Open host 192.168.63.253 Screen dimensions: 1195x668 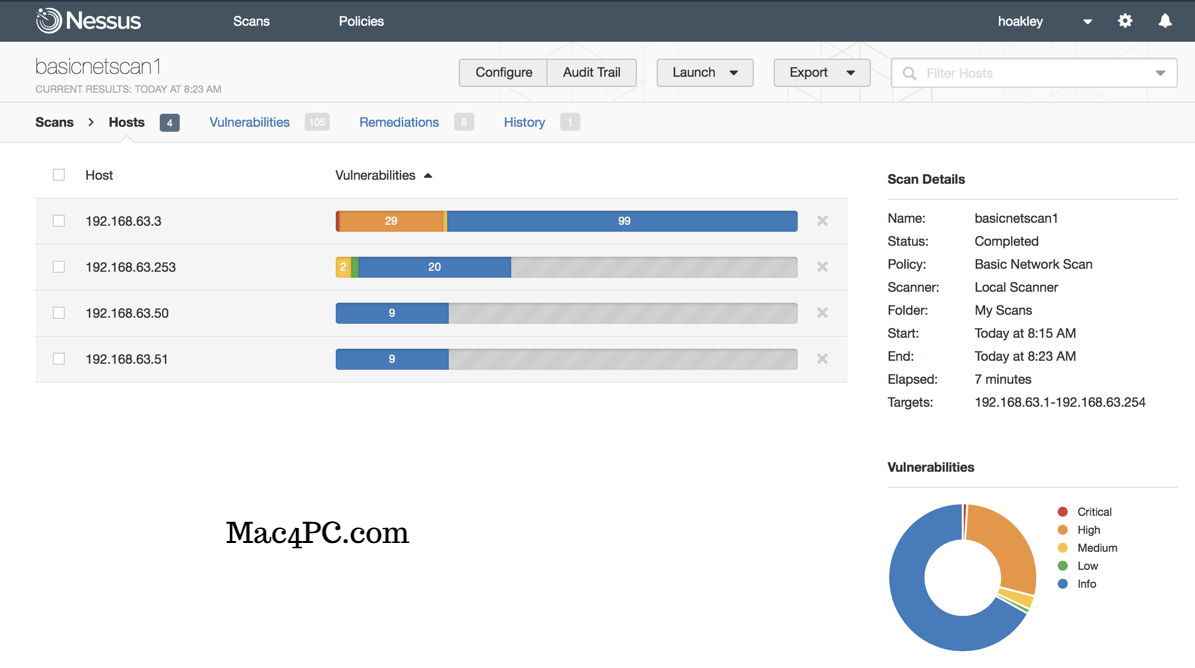[130, 267]
